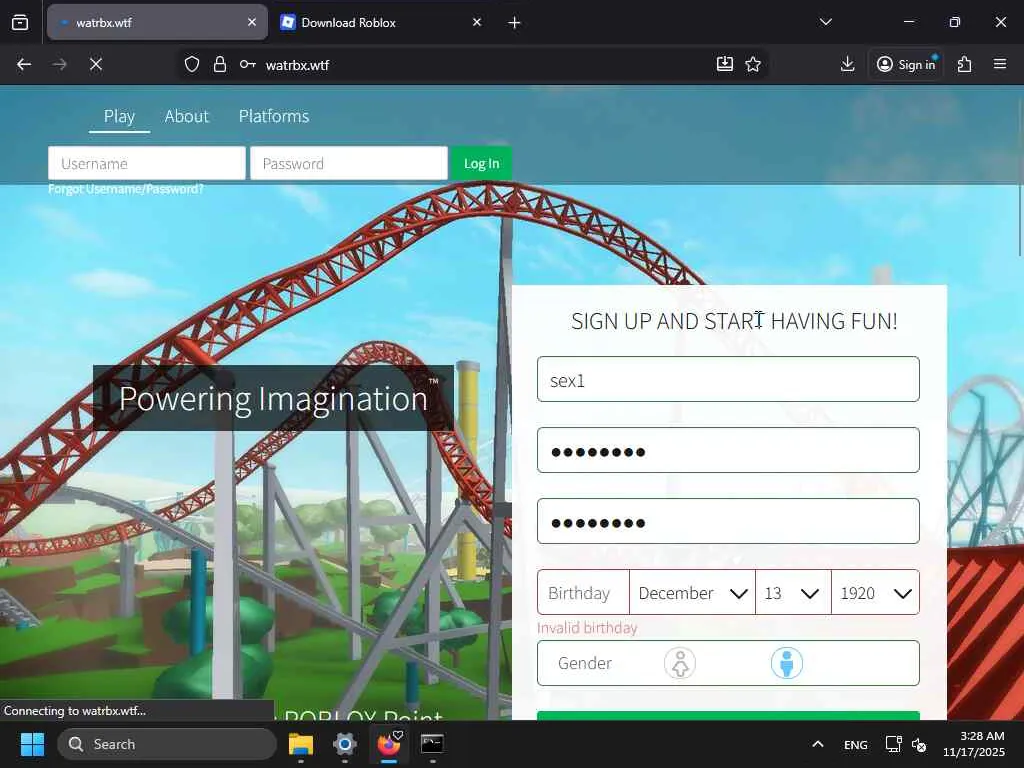
Task: Bookmark this page with the star
Action: (753, 64)
